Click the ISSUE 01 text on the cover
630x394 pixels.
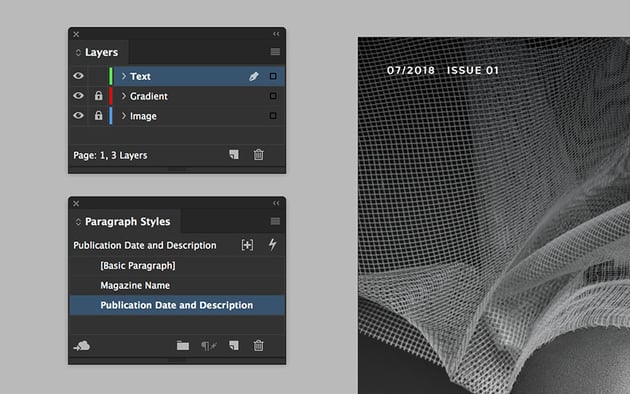coord(473,70)
